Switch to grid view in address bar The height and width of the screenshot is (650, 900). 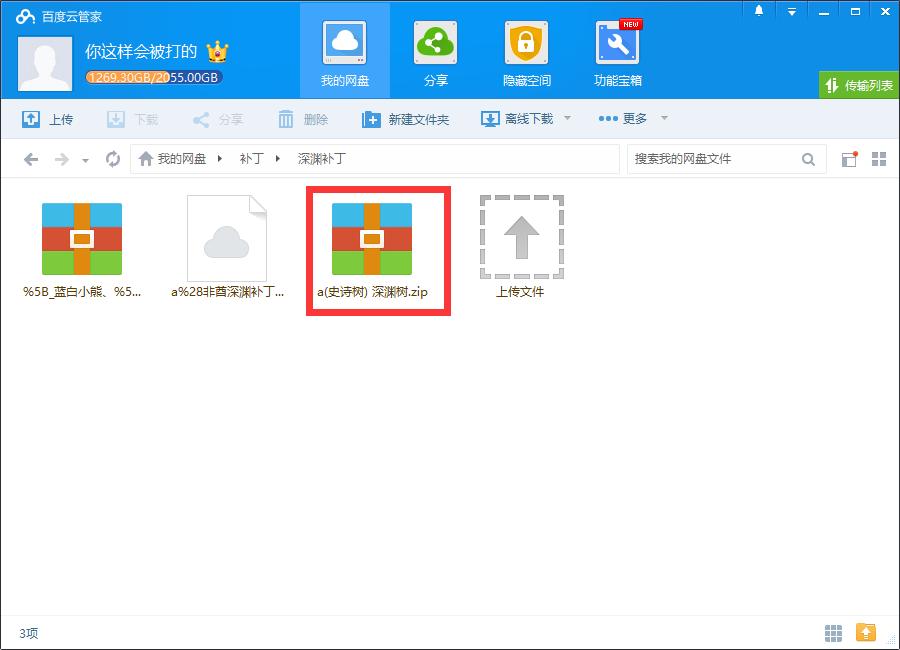(x=879, y=159)
